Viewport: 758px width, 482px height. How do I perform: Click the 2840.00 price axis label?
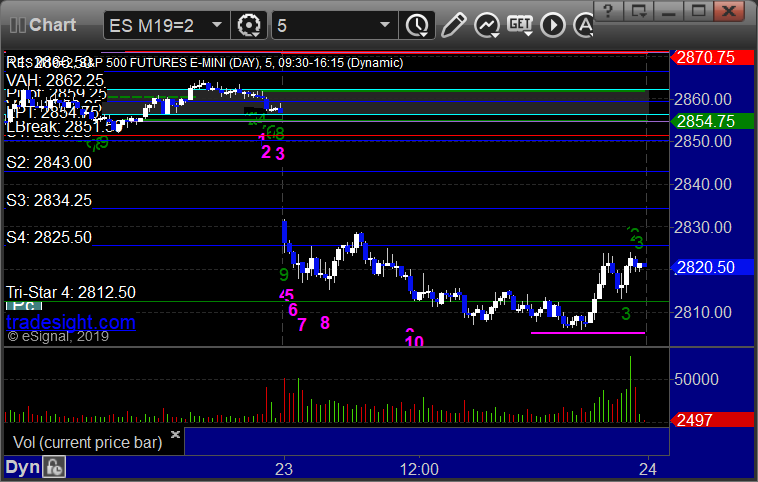pyautogui.click(x=703, y=184)
